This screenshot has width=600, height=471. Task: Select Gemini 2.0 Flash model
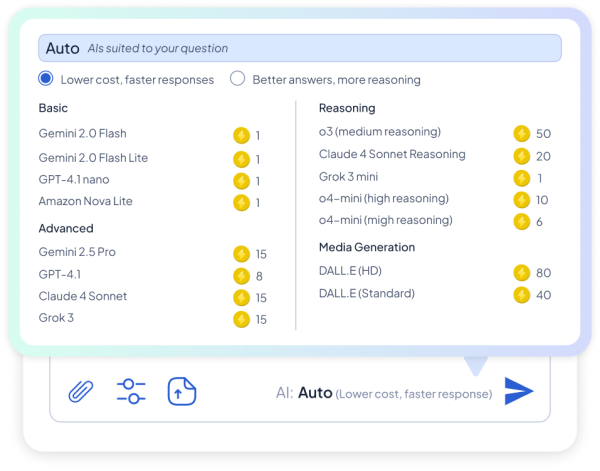[83, 133]
